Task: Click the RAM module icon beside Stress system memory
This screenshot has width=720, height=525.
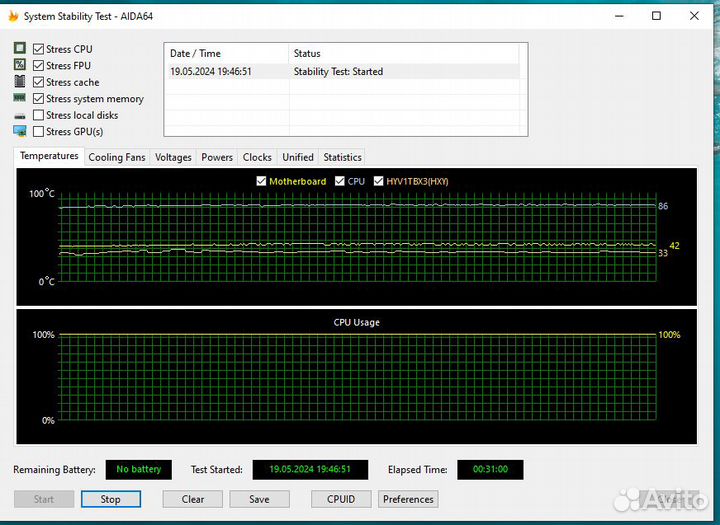Action: (20, 97)
